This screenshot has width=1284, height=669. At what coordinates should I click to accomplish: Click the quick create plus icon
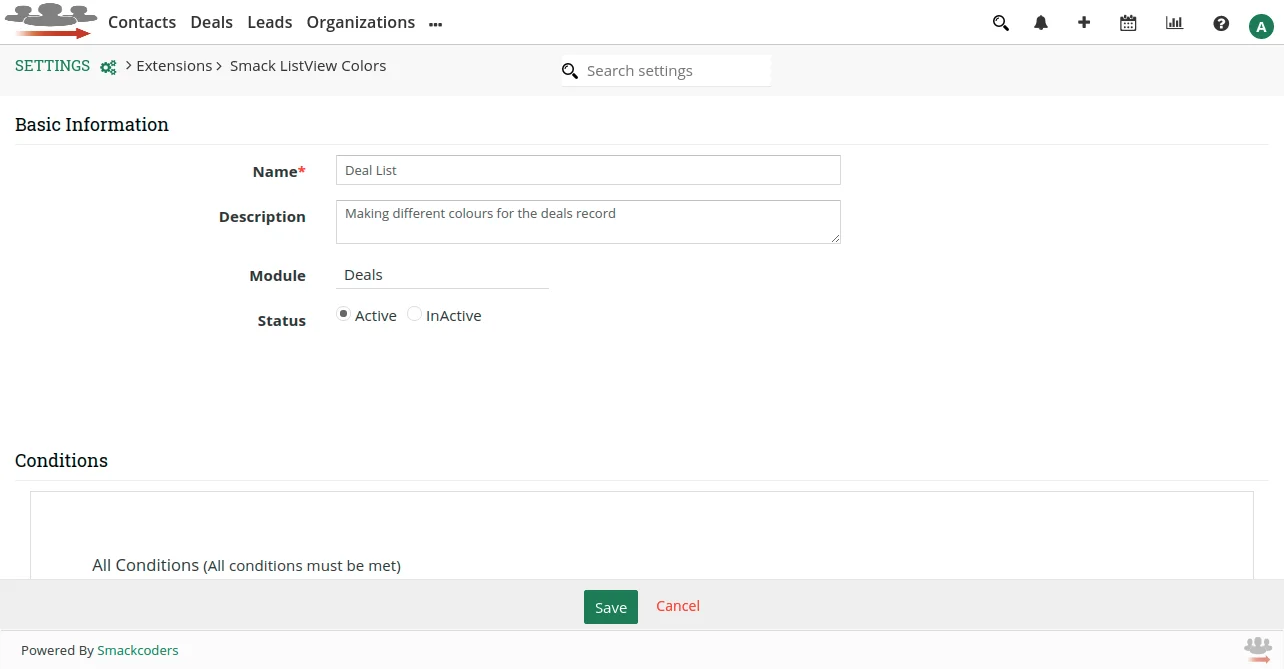(1084, 22)
